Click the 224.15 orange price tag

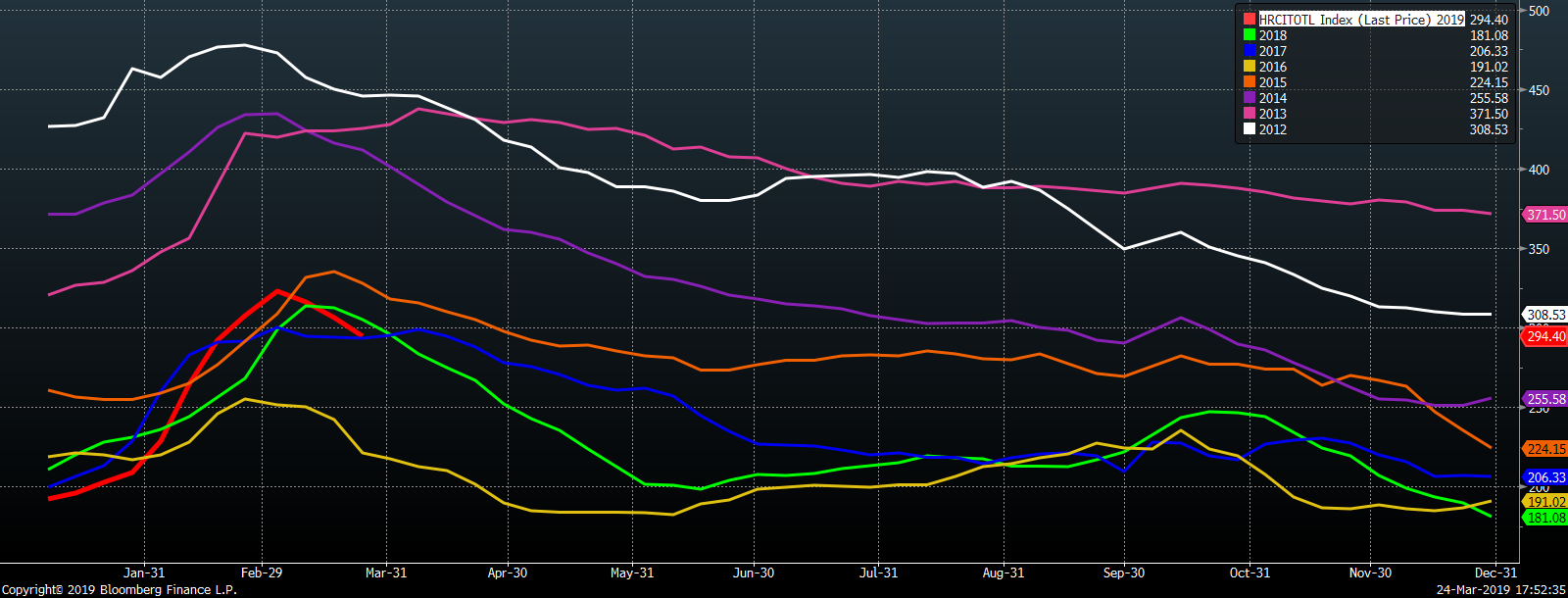point(1545,449)
